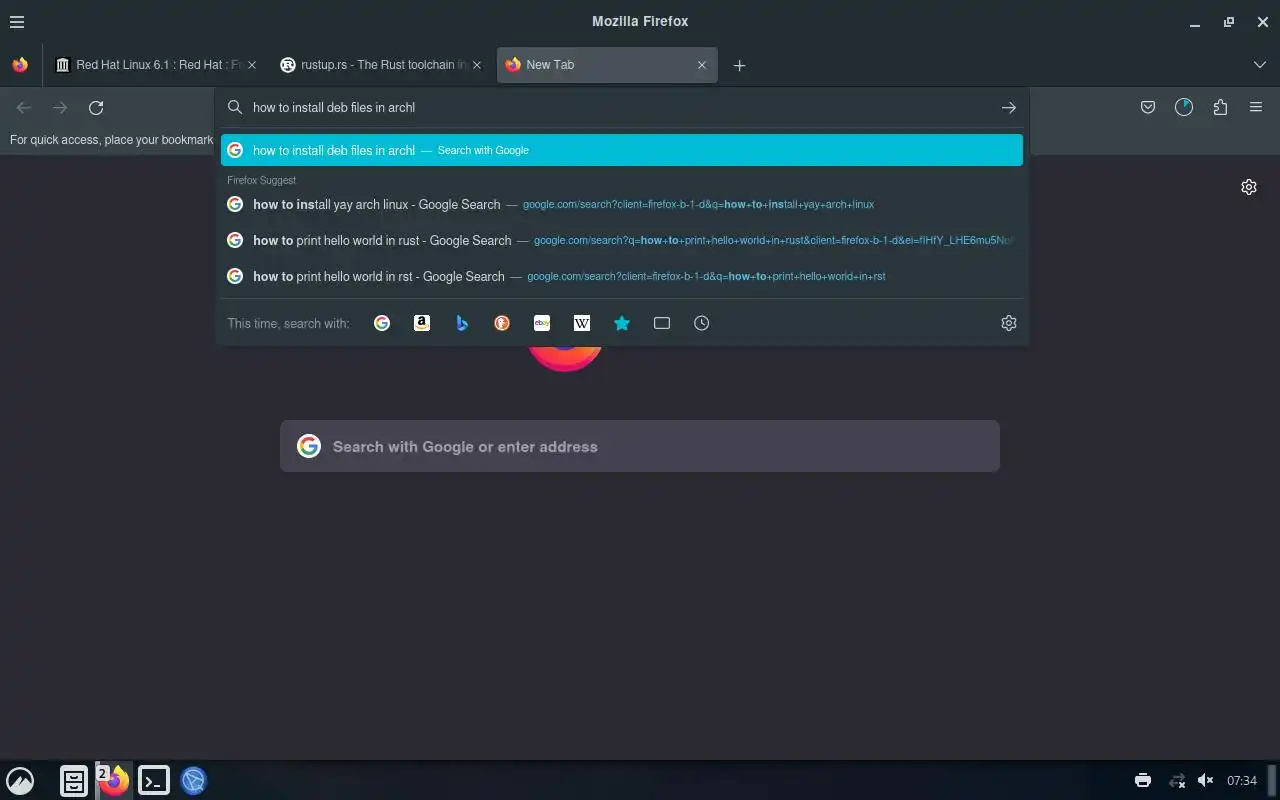Personalize new tab with gear icon

coord(1249,187)
